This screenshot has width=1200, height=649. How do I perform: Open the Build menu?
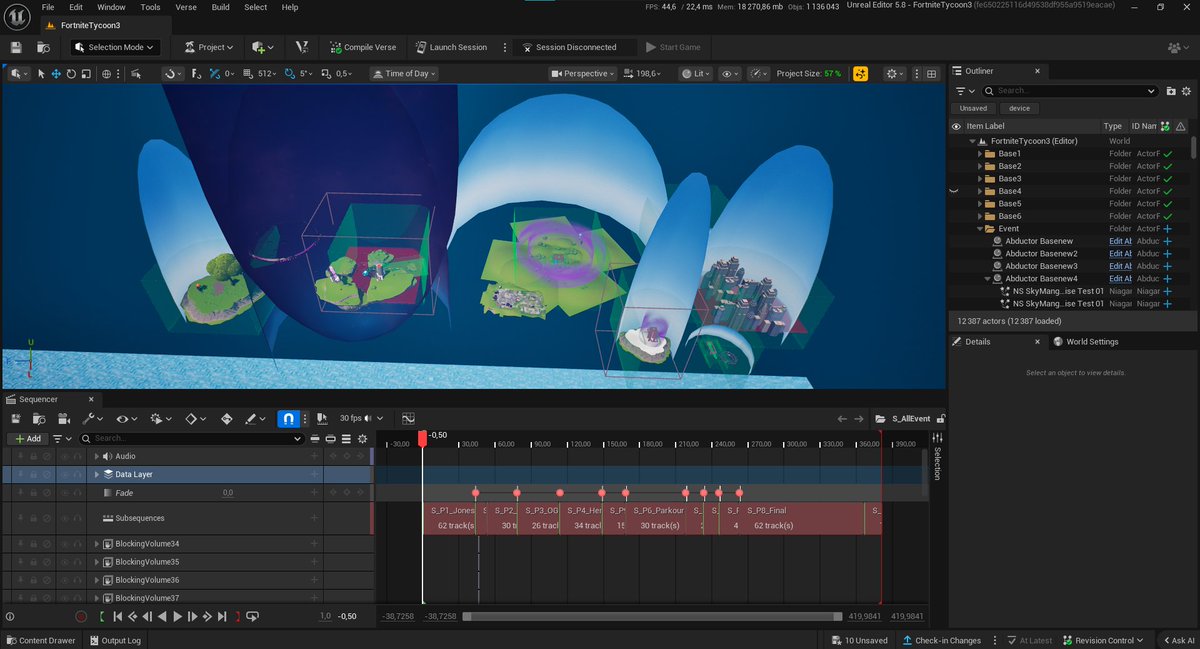(x=220, y=7)
